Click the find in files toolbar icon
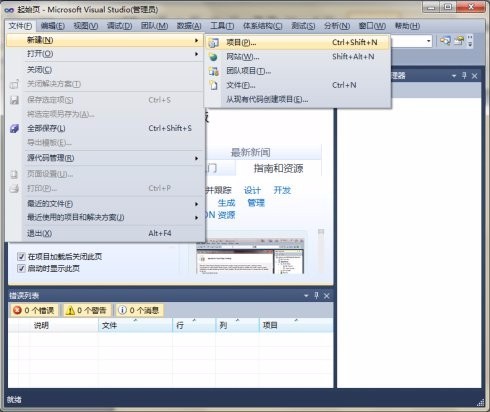Screen dimensions: 490x412 coord(445,41)
